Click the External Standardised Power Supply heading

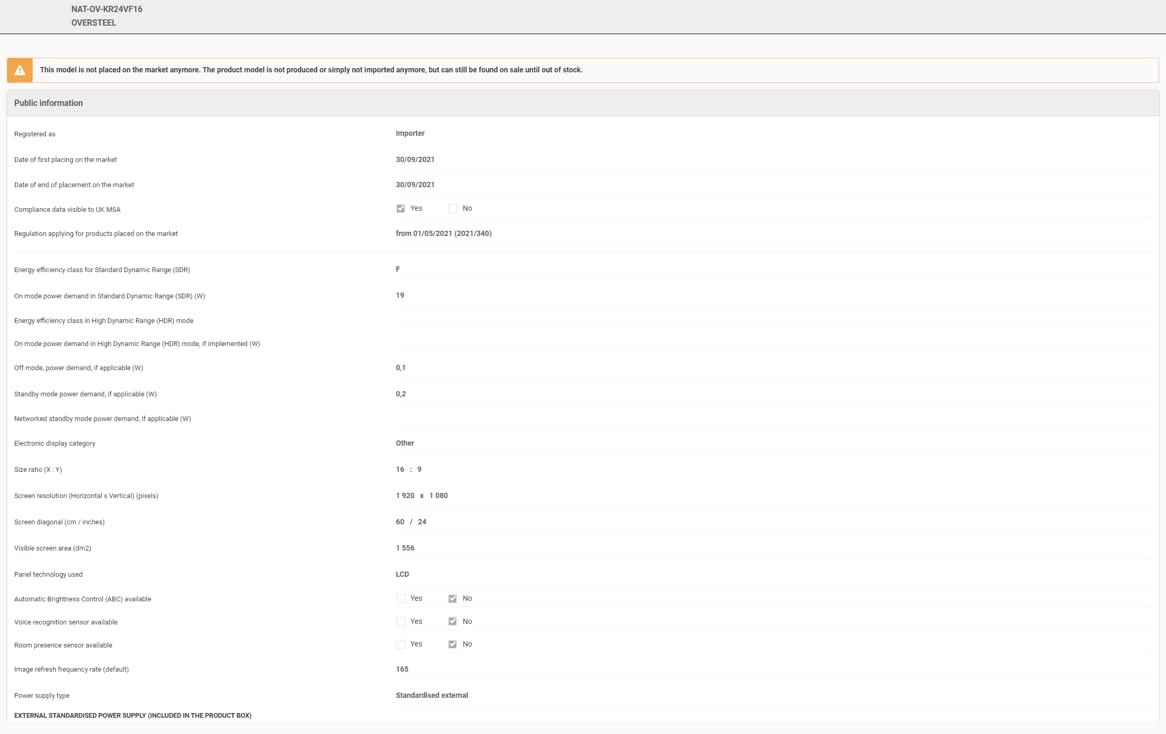[x=133, y=716]
